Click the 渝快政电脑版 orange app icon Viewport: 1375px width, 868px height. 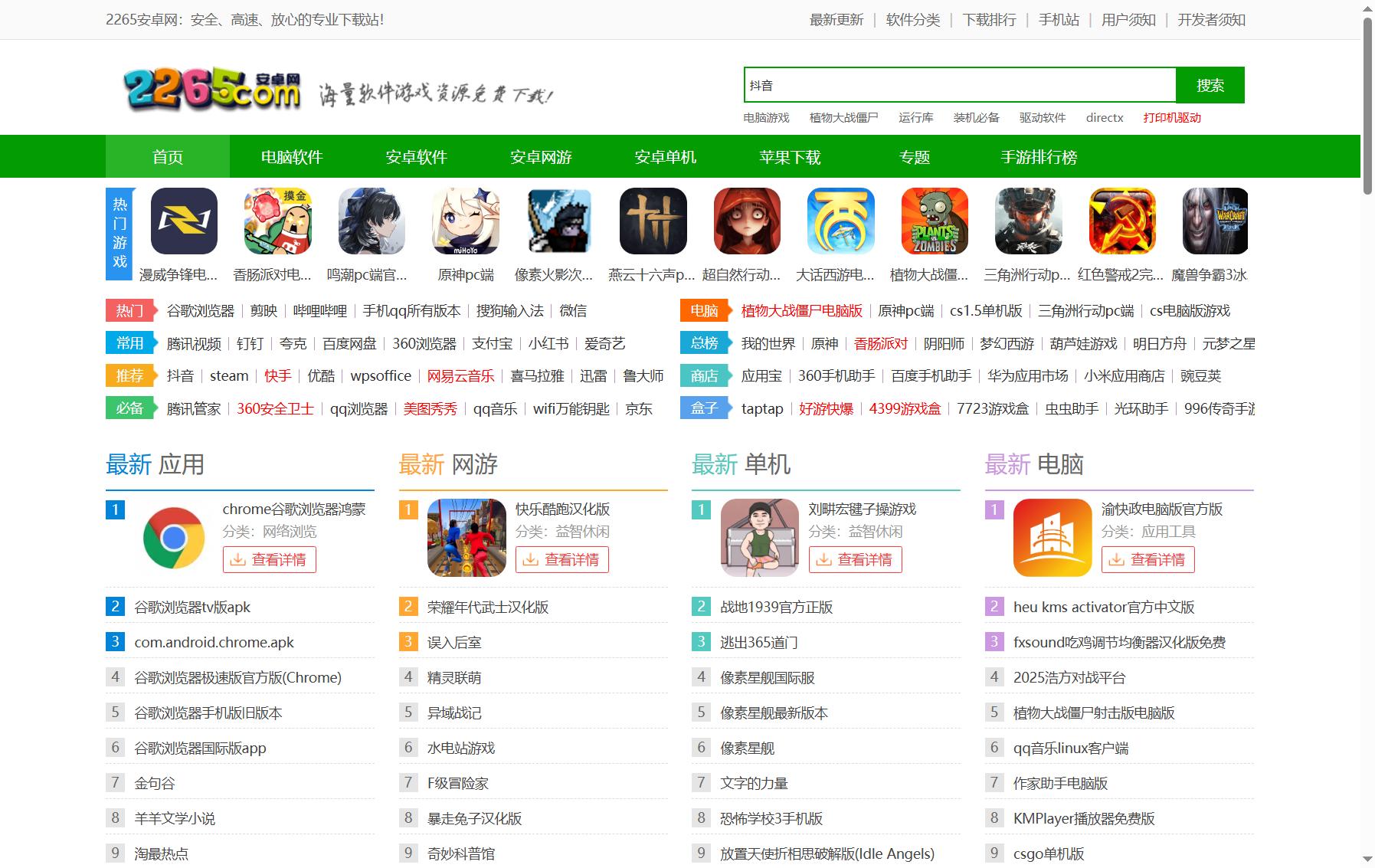click(x=1053, y=538)
